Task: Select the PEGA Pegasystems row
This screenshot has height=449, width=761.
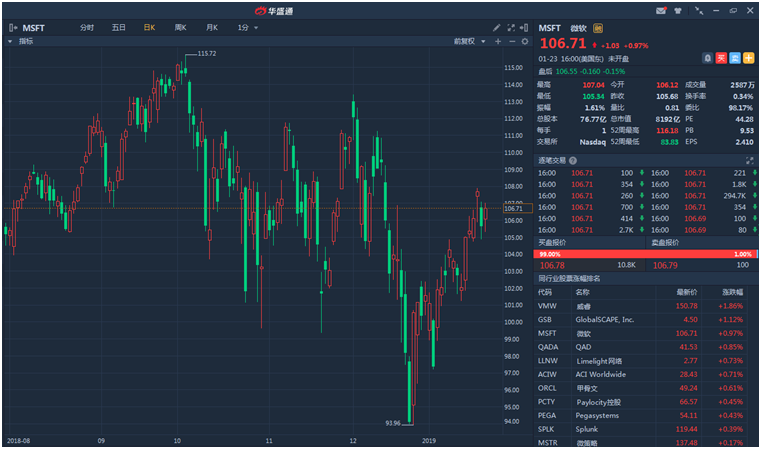Action: tap(645, 416)
